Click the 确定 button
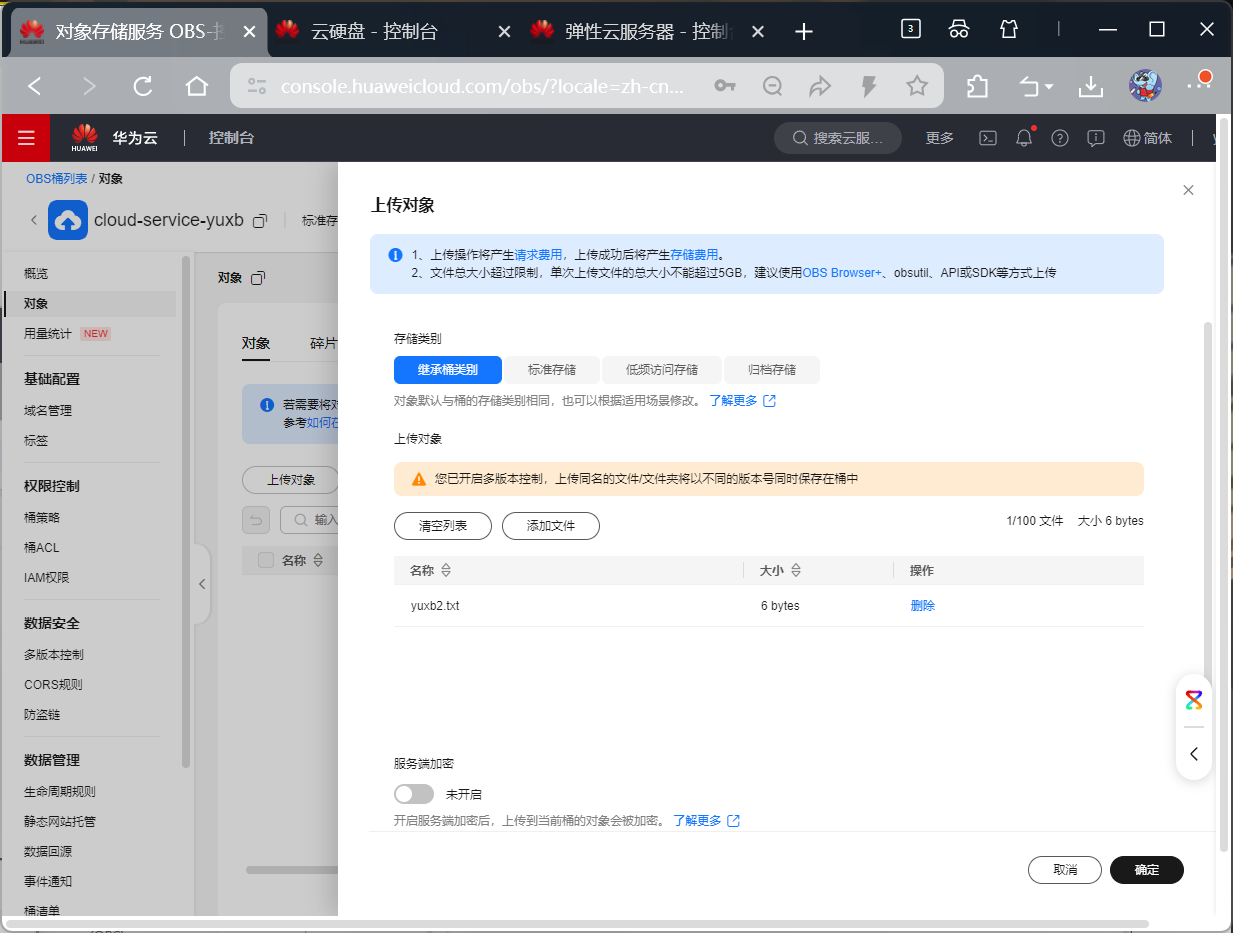This screenshot has height=933, width=1233. tap(1147, 870)
